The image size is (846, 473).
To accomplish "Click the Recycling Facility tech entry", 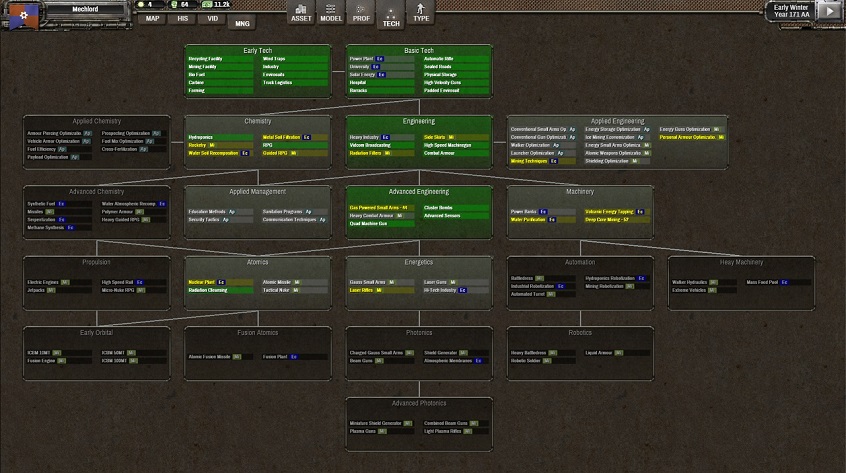I will 220,59.
